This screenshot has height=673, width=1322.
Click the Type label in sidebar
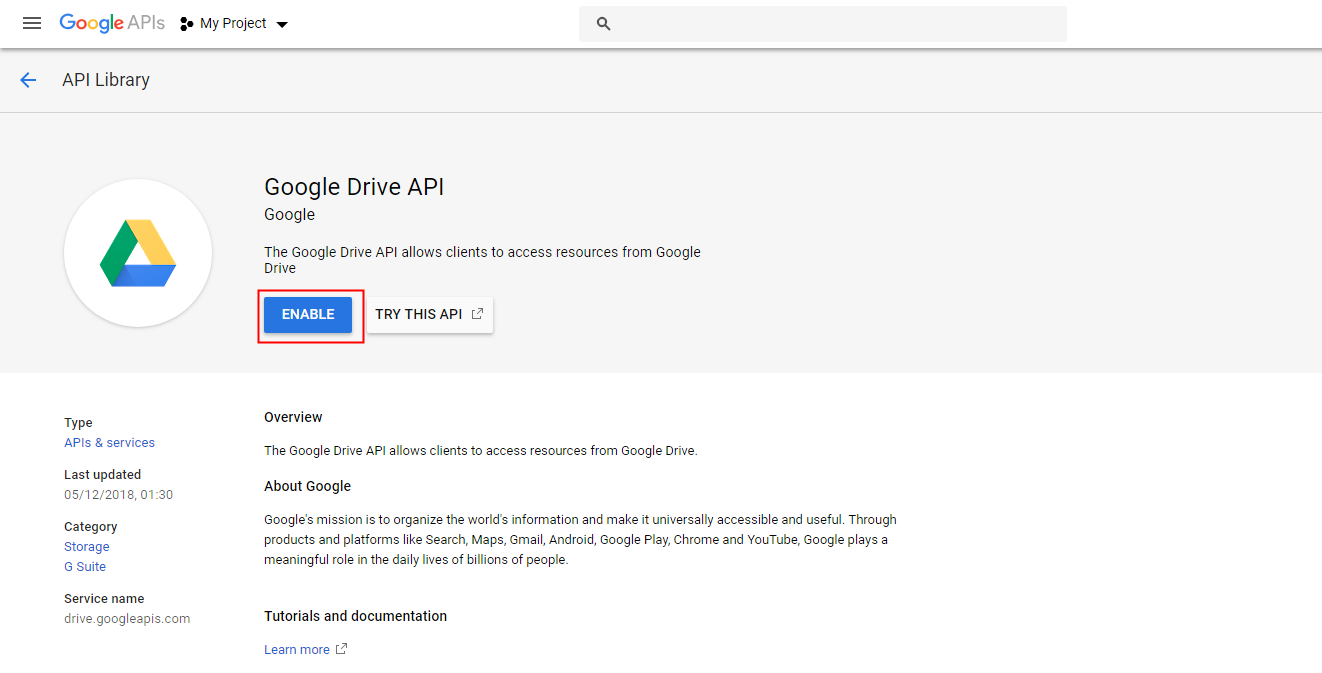click(x=78, y=423)
